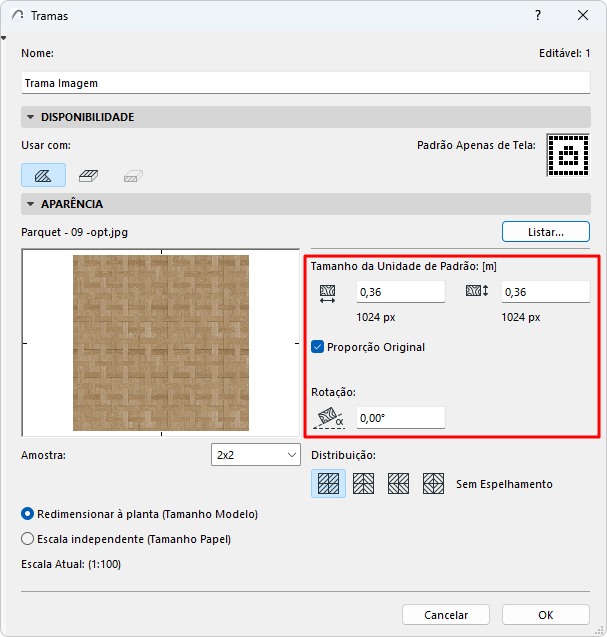Screen dimensions: 607x637
Task: Select Sem Espelhamento distribution icon
Action: tap(328, 483)
